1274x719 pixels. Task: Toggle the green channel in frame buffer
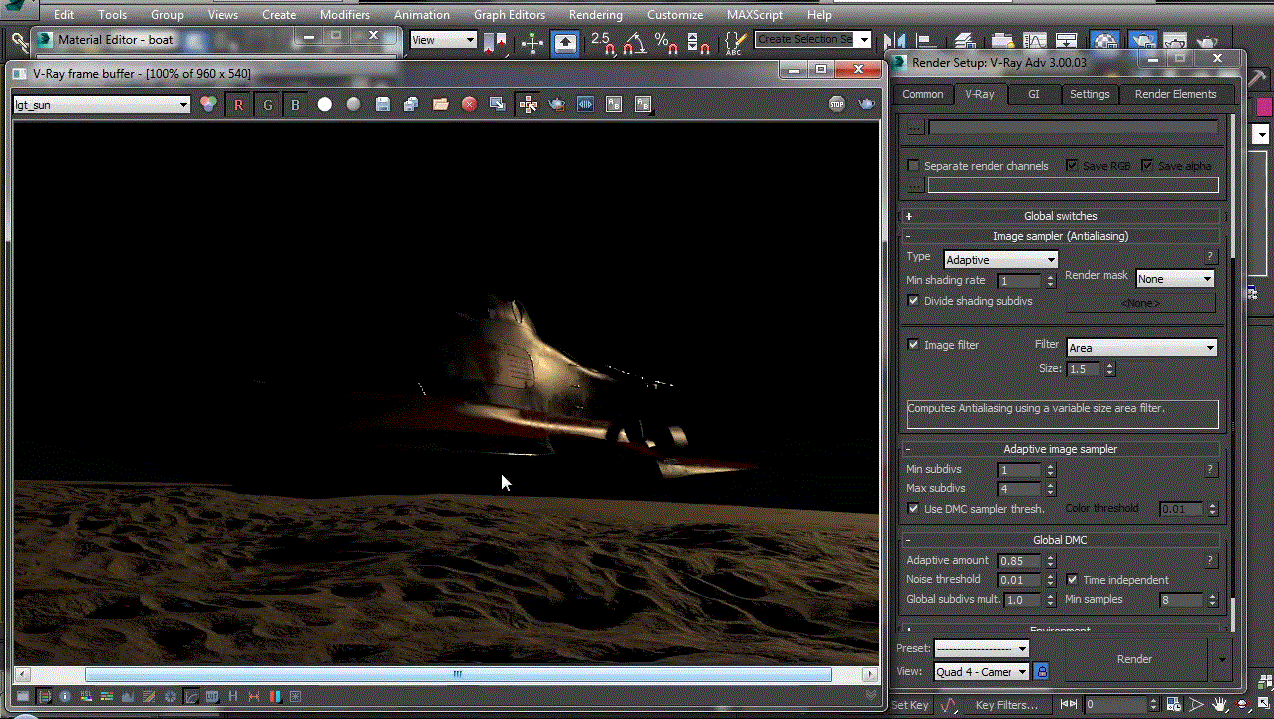click(x=267, y=104)
